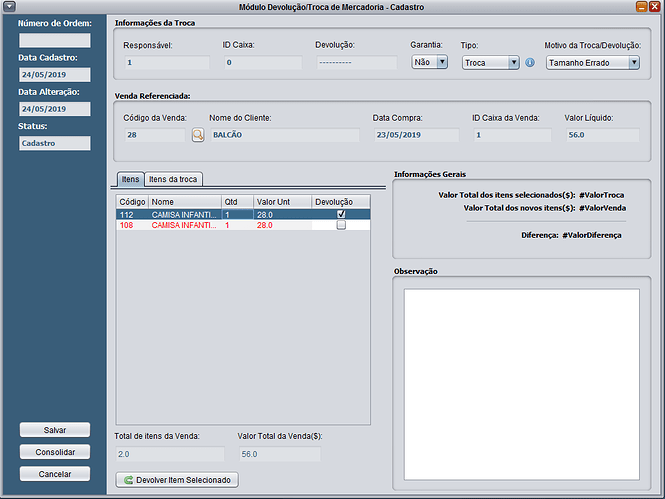
Task: Click the Devolução field with dashes
Action: [357, 63]
